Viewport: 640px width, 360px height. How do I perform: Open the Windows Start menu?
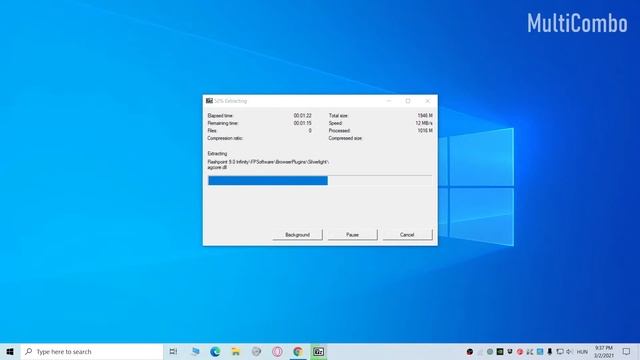10,351
